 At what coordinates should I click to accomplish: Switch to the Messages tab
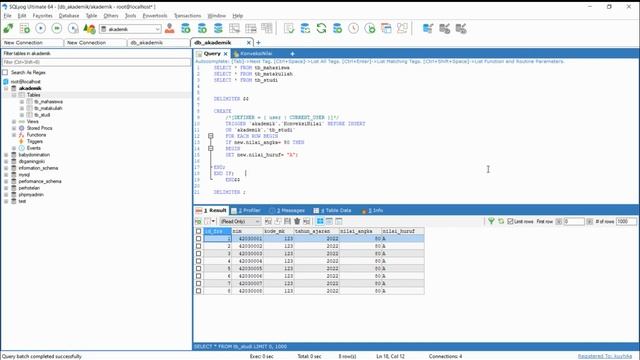287,210
